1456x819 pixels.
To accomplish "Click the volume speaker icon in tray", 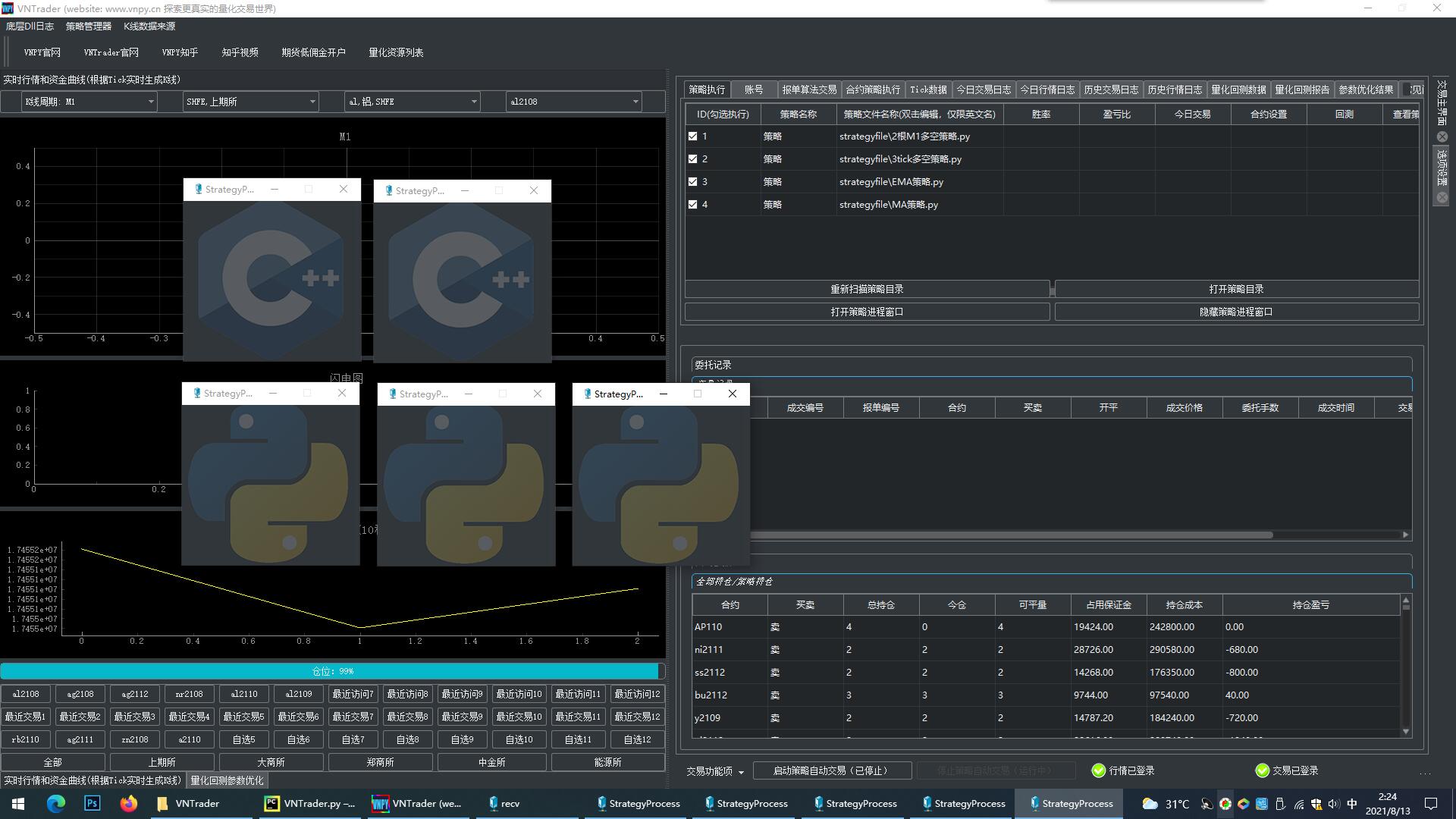I will point(1334,803).
